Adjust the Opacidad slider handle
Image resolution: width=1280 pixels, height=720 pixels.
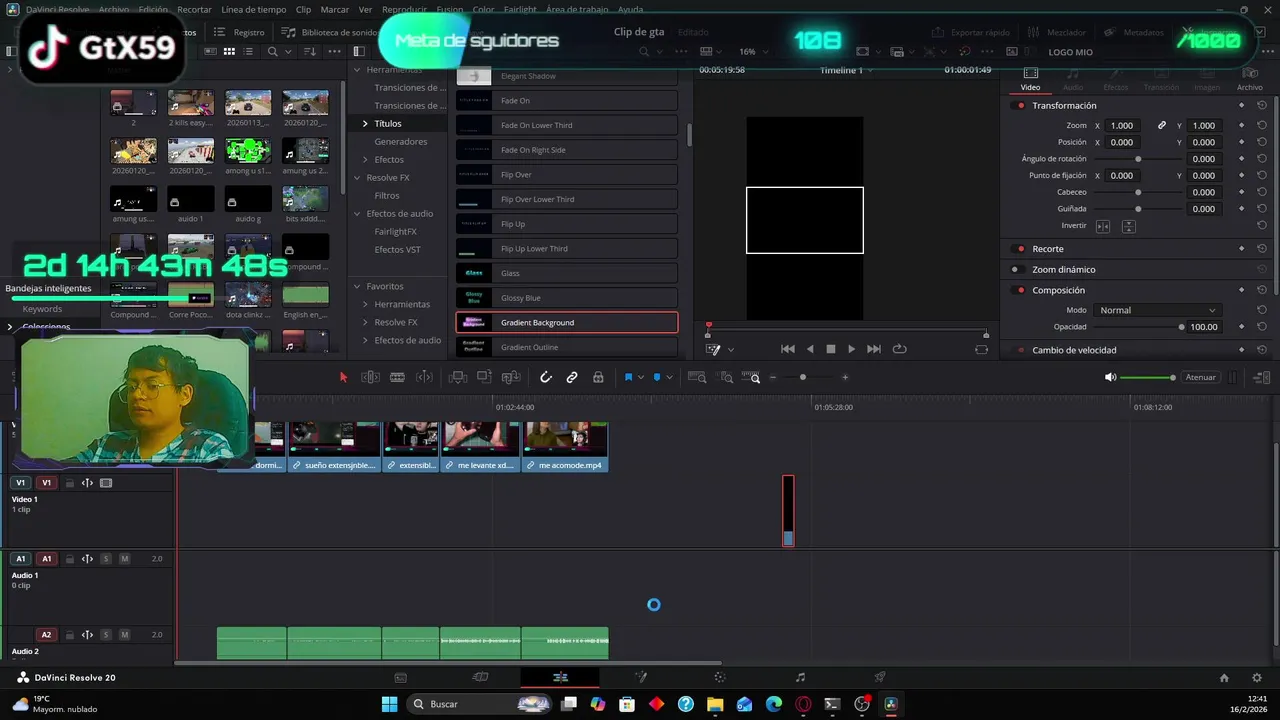click(x=1181, y=327)
